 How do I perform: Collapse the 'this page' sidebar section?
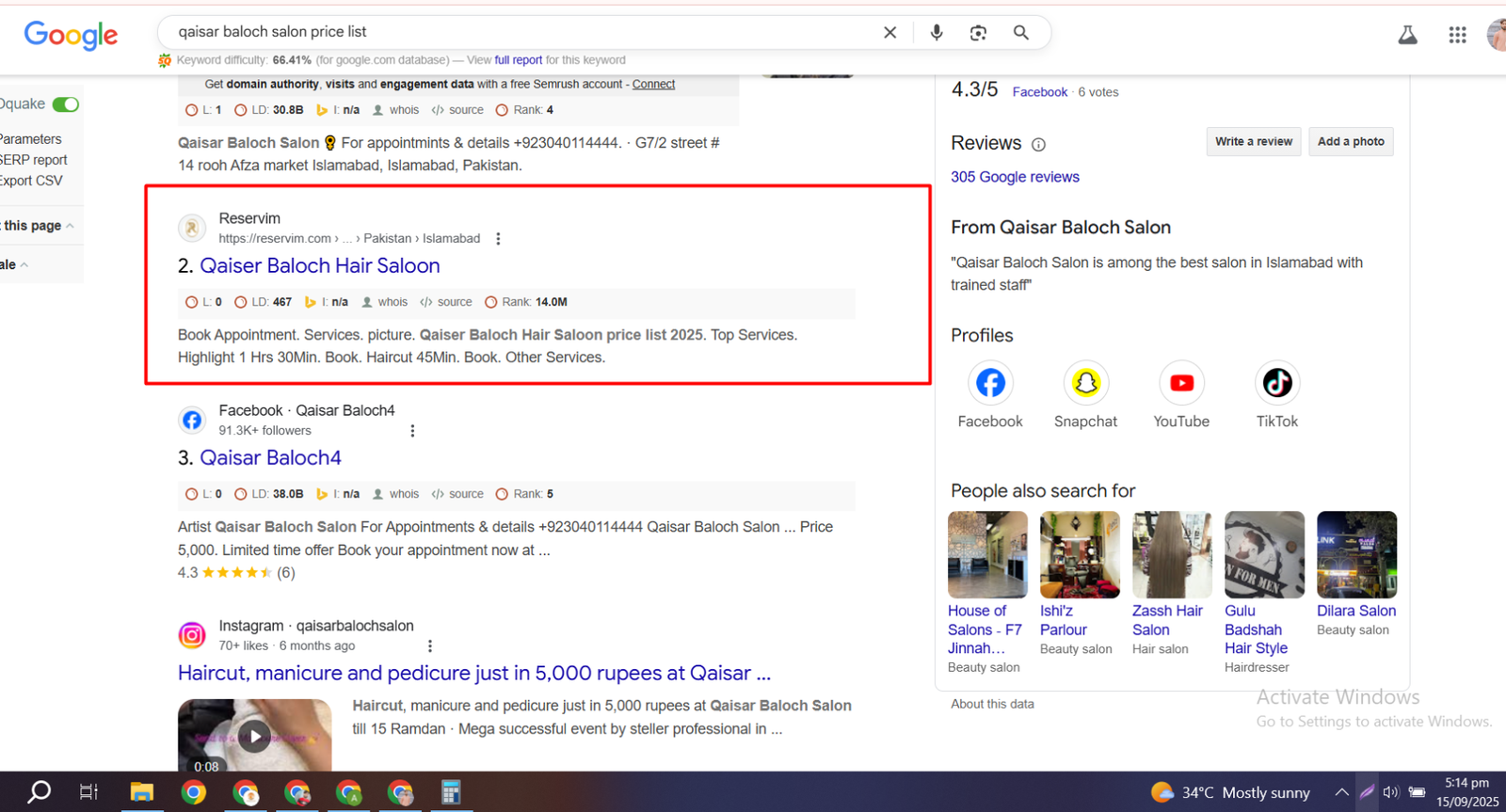(x=70, y=226)
